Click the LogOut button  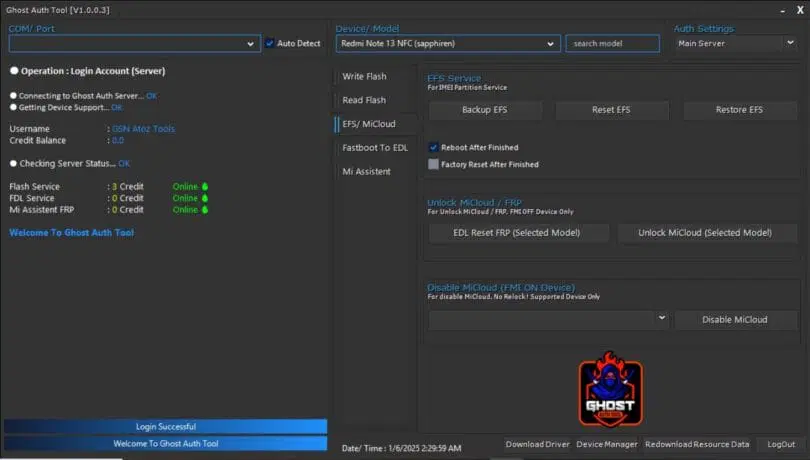[781, 444]
